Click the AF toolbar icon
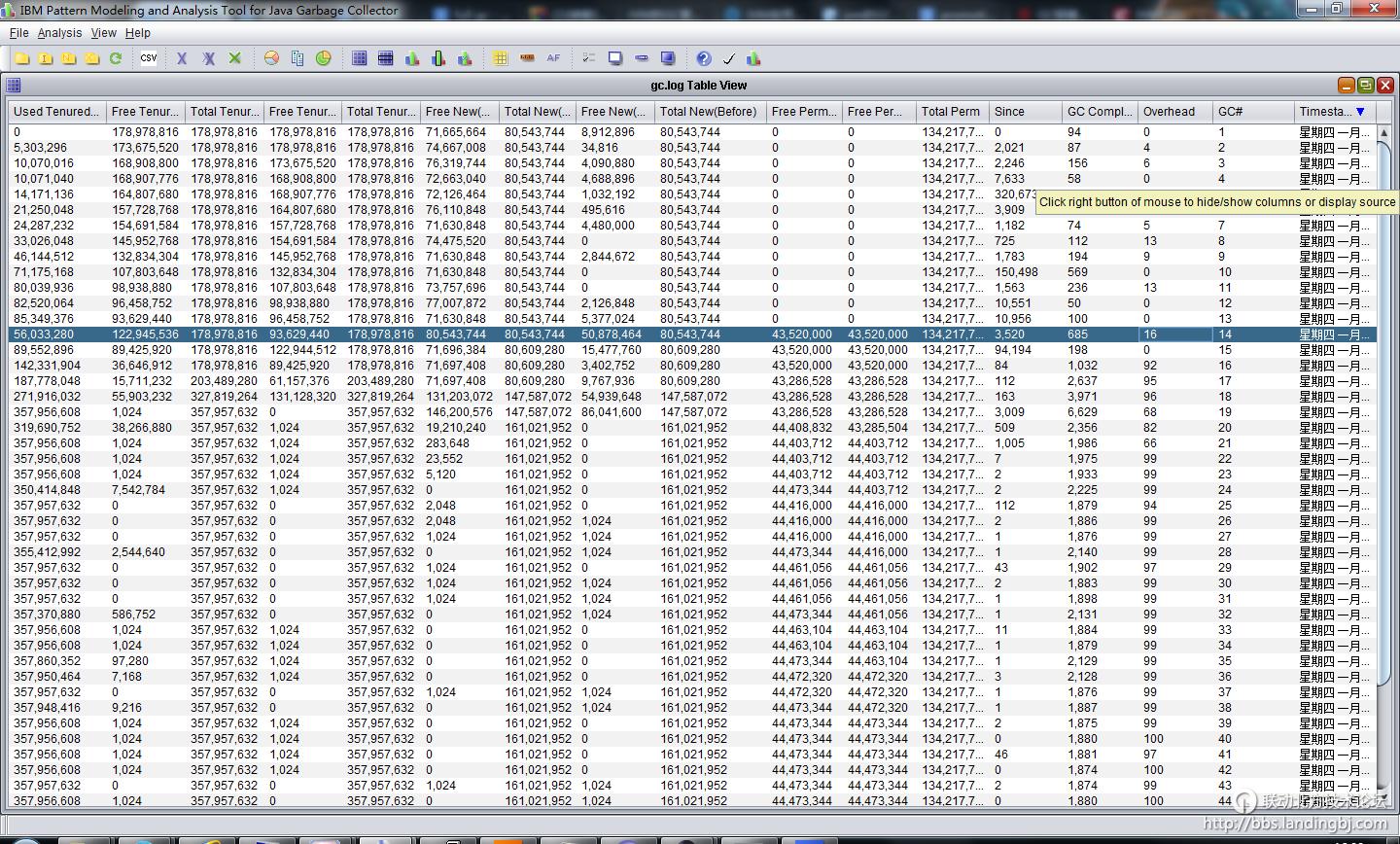The image size is (1400, 844). [553, 58]
